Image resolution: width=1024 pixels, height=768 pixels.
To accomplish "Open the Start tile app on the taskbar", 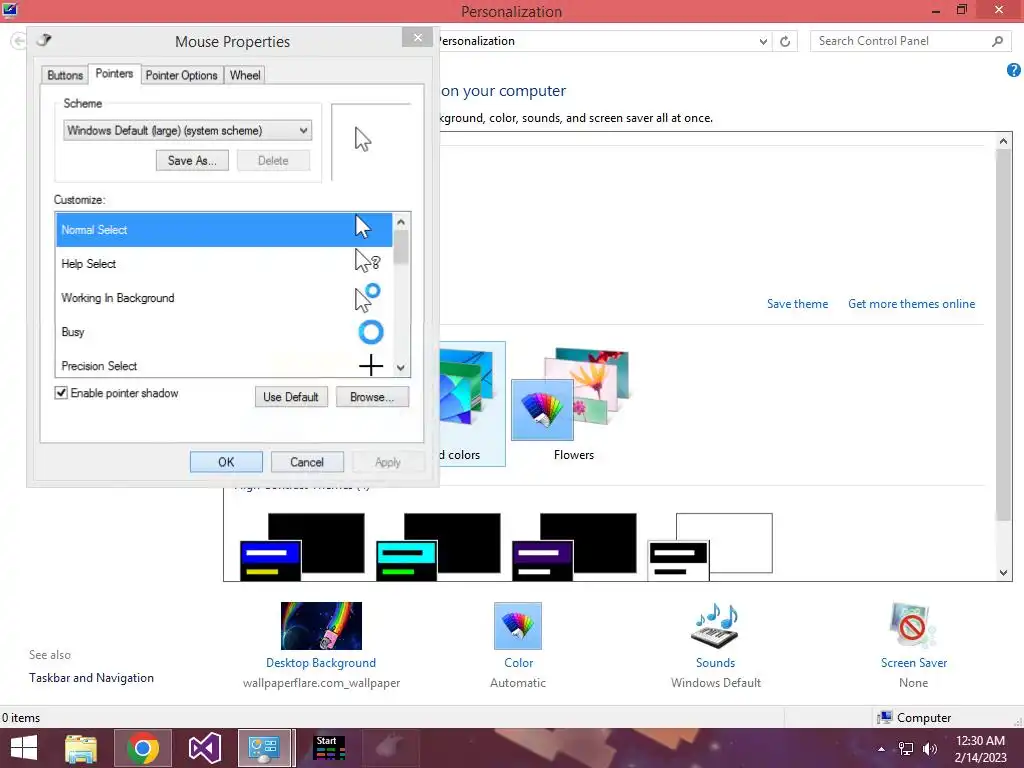I will (x=329, y=748).
